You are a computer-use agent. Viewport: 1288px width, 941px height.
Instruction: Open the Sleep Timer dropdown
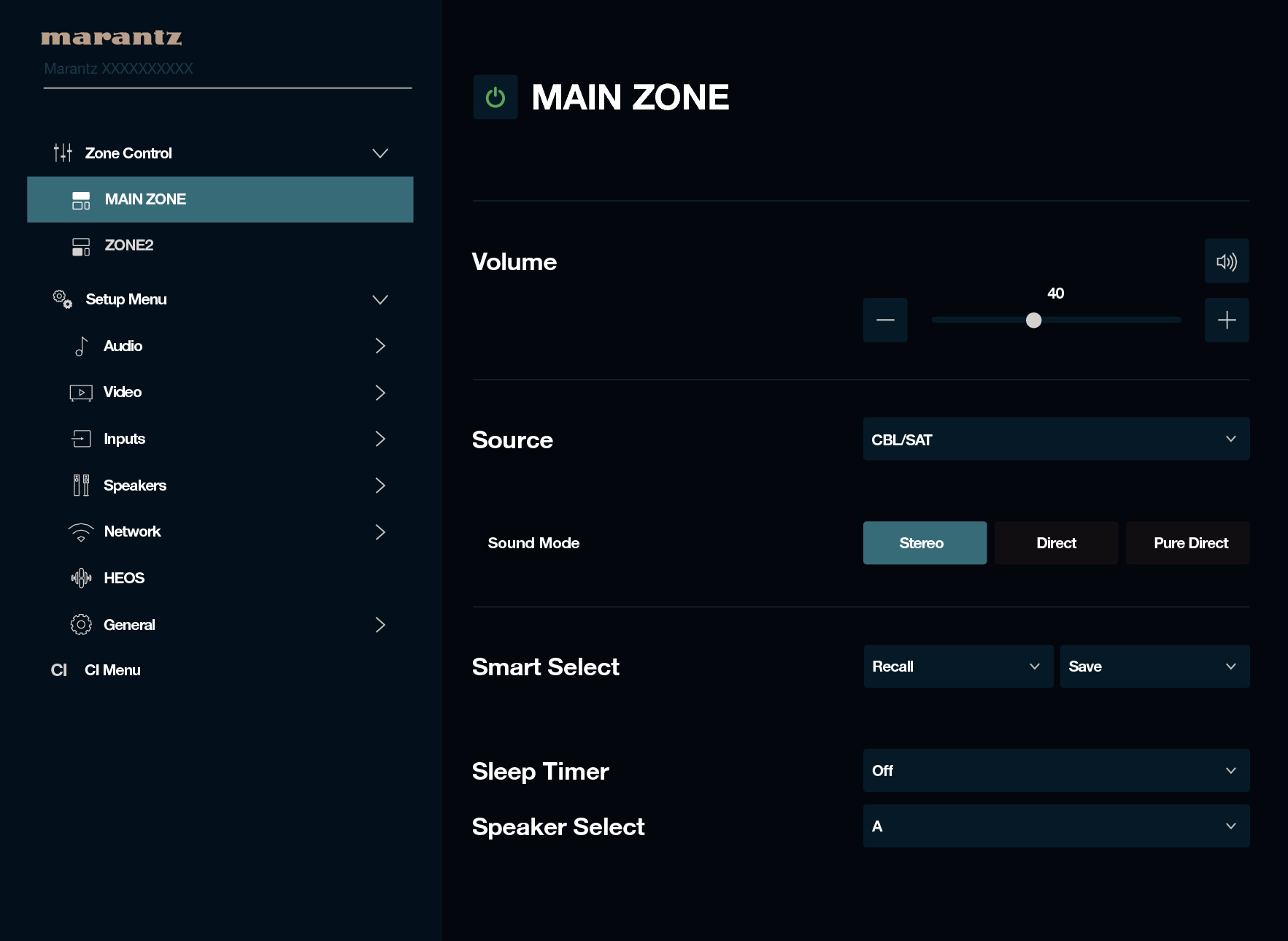[x=1055, y=771]
